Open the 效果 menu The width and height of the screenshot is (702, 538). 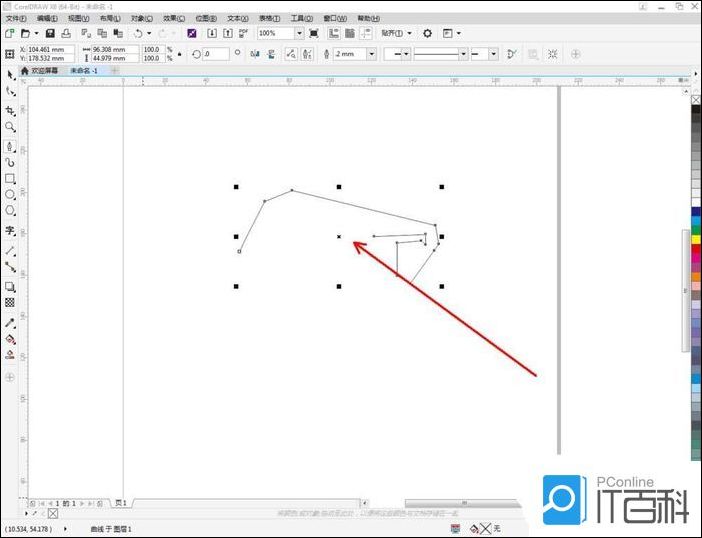pos(174,18)
